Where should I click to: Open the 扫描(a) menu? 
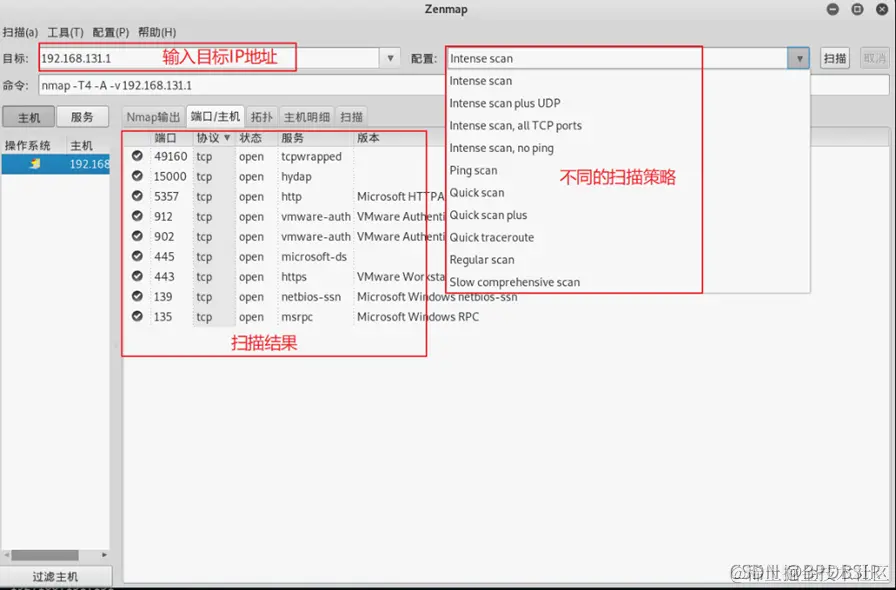[x=20, y=32]
